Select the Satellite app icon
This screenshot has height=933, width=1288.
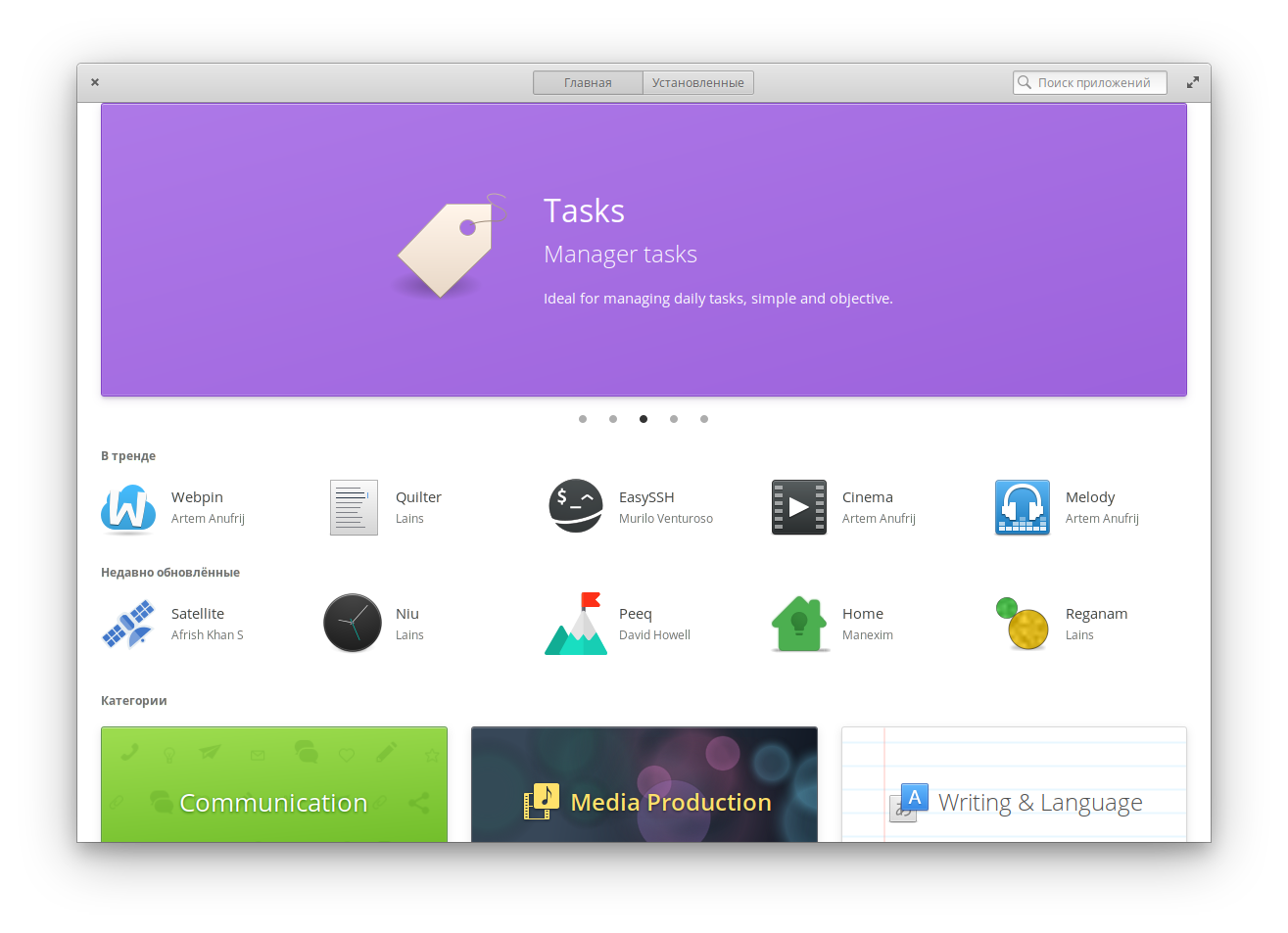[x=127, y=624]
